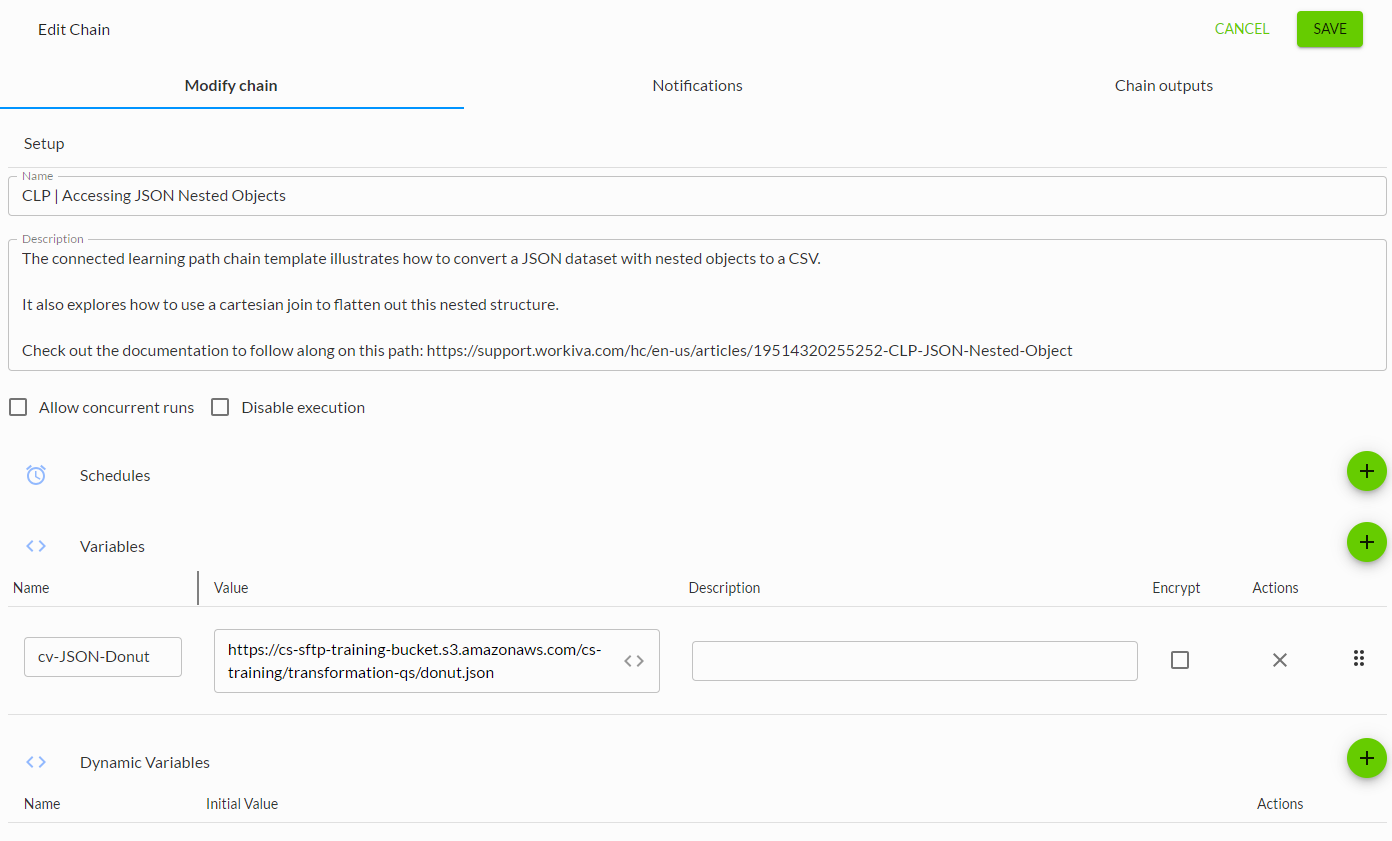This screenshot has height=841, width=1392.
Task: Click the Schedules clock icon
Action: click(36, 475)
